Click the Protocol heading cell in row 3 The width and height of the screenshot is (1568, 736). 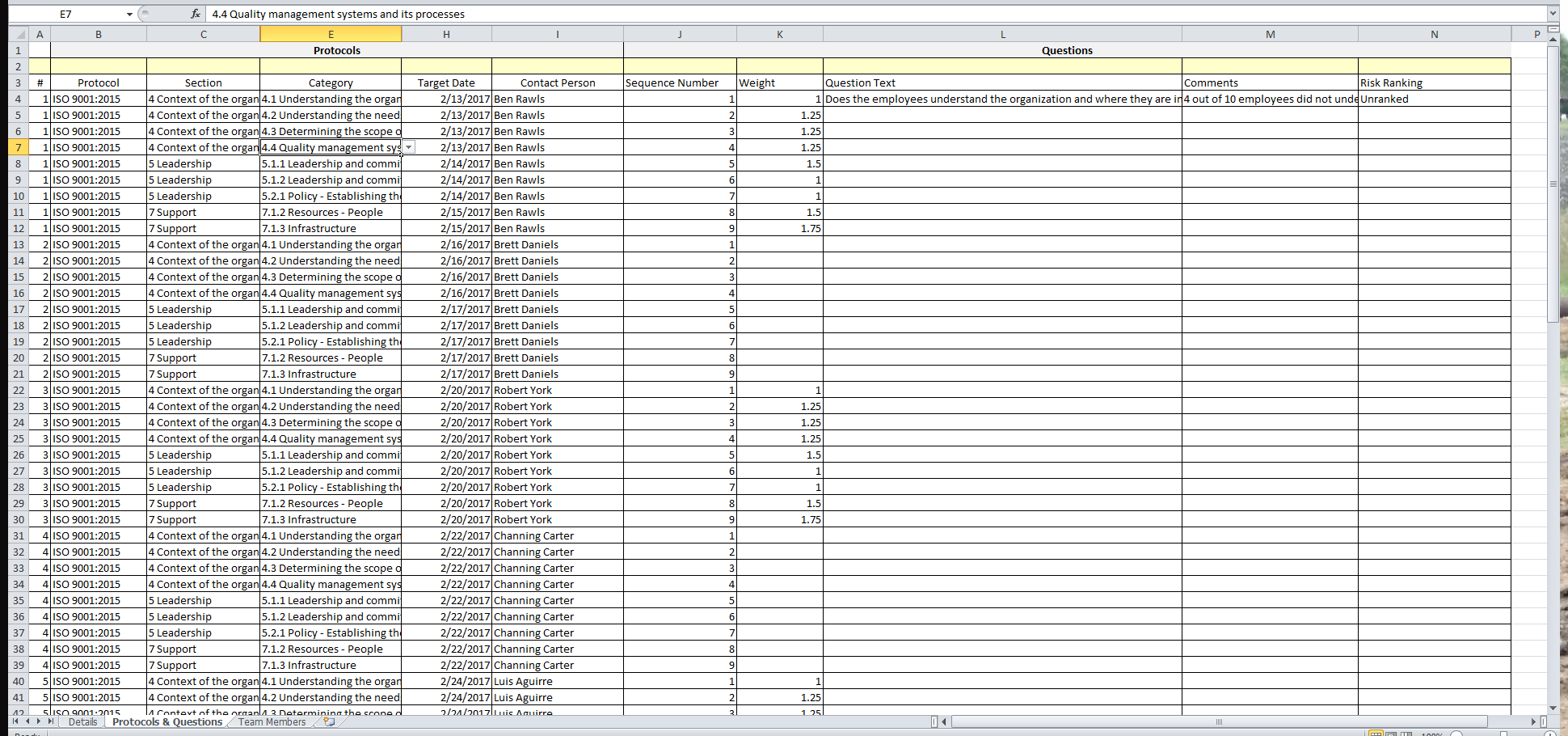point(99,82)
